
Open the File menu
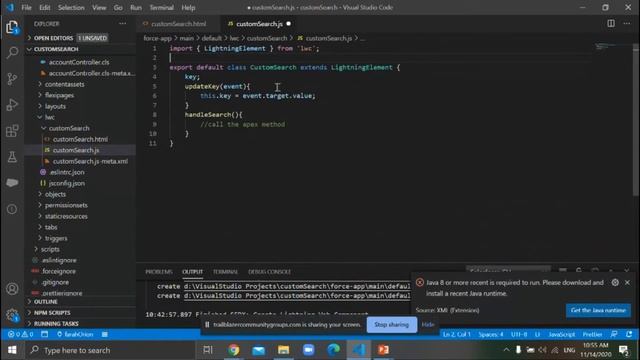[27, 7]
